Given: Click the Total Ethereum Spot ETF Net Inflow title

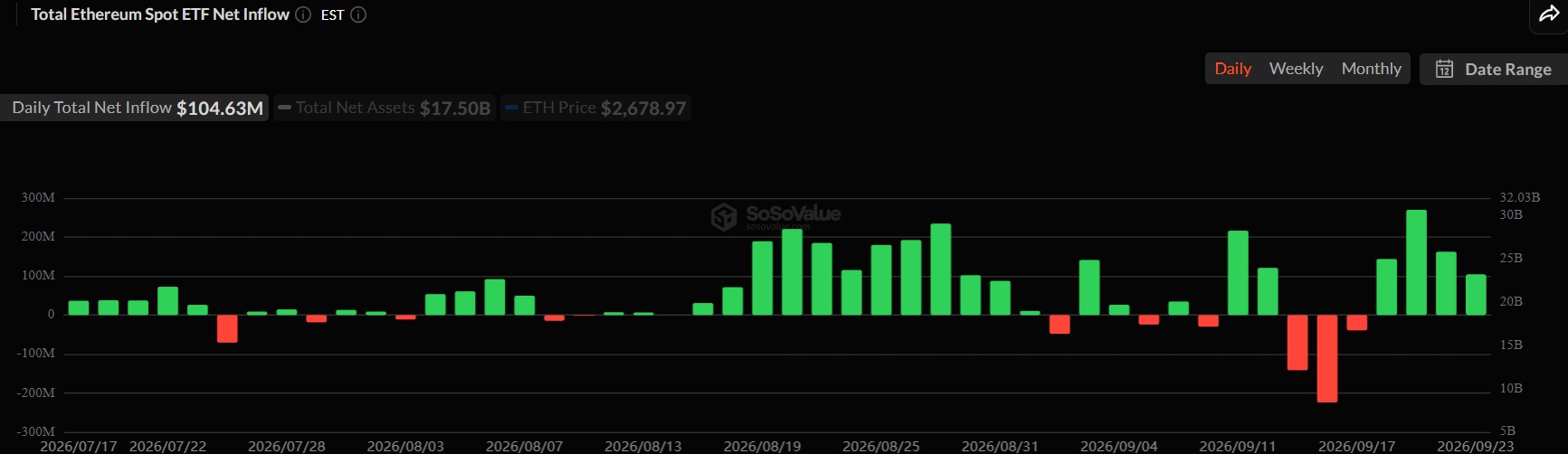Looking at the screenshot, I should tap(160, 14).
